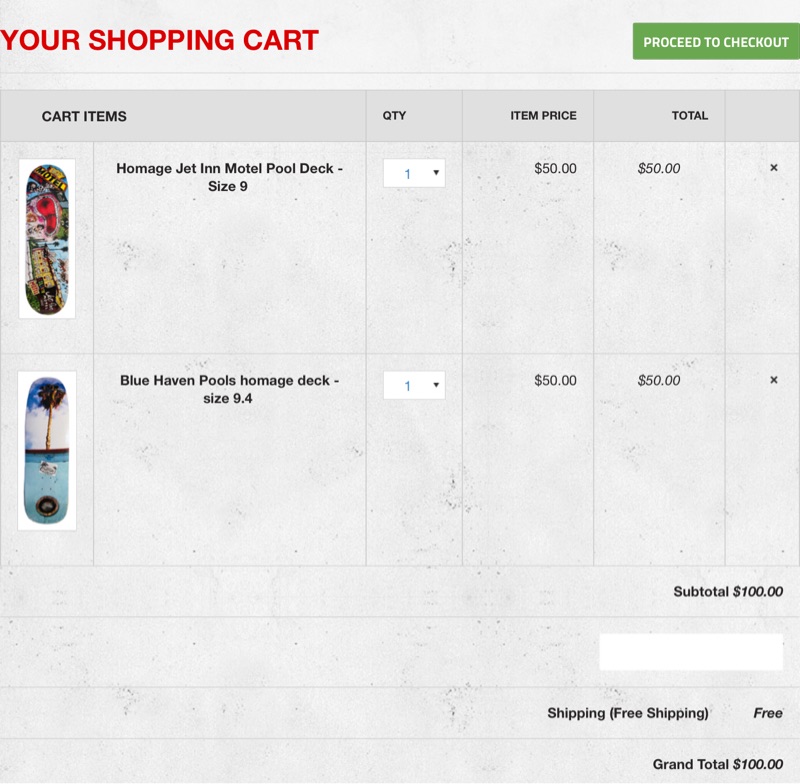Click the Grand Total $100.00 line
Image resolution: width=800 pixels, height=784 pixels.
point(717,764)
